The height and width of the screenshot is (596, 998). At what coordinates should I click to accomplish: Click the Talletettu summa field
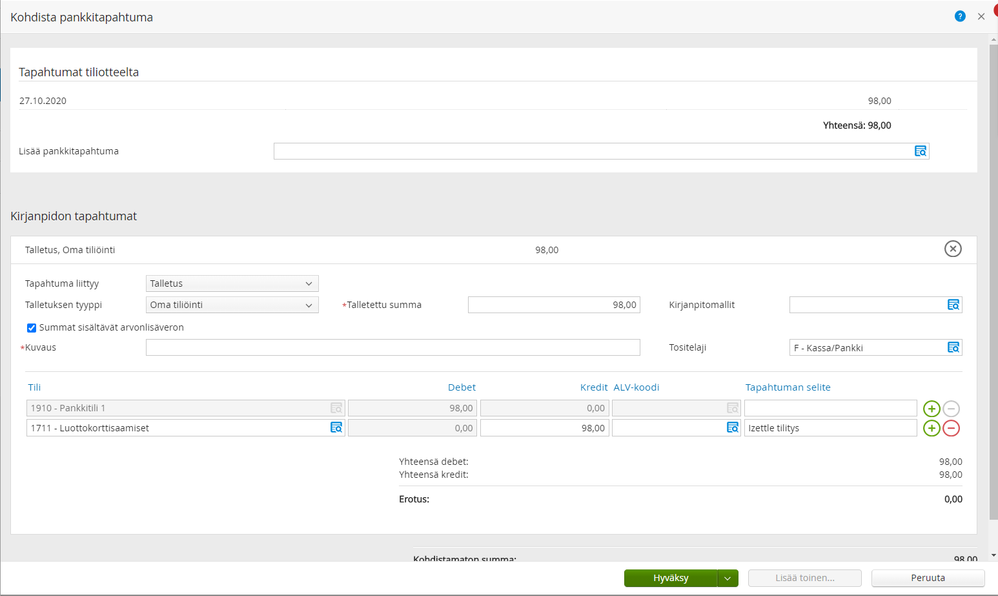554,305
